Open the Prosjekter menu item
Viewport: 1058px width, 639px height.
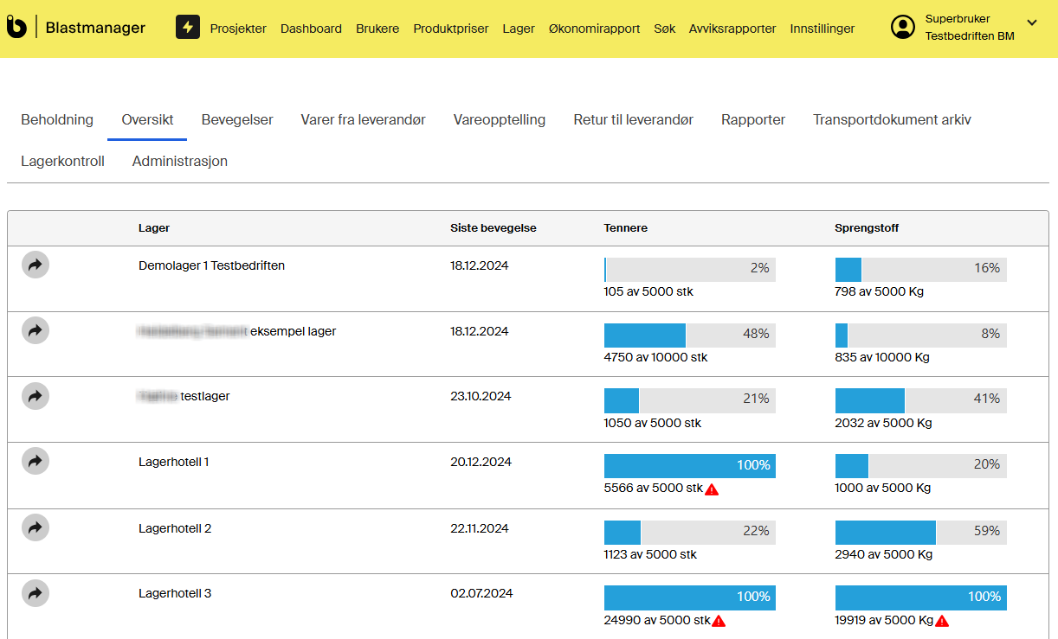[238, 29]
